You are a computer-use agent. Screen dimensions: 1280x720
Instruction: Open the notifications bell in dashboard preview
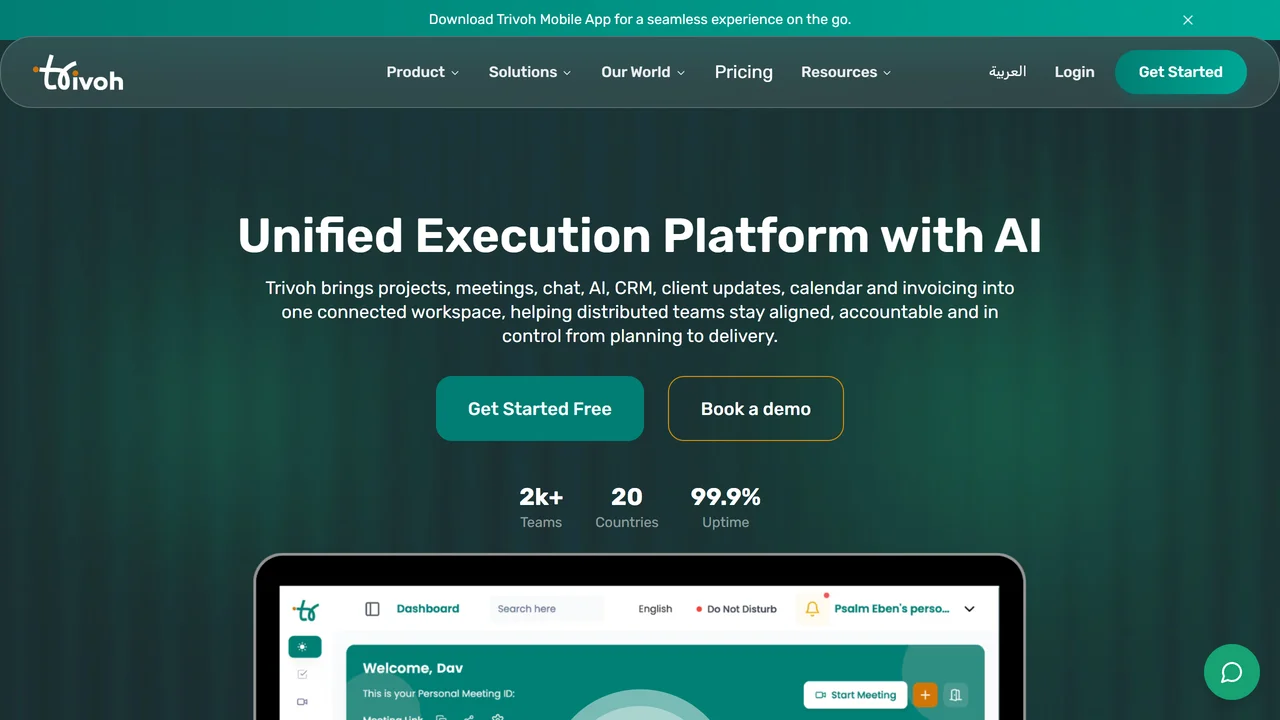click(812, 609)
